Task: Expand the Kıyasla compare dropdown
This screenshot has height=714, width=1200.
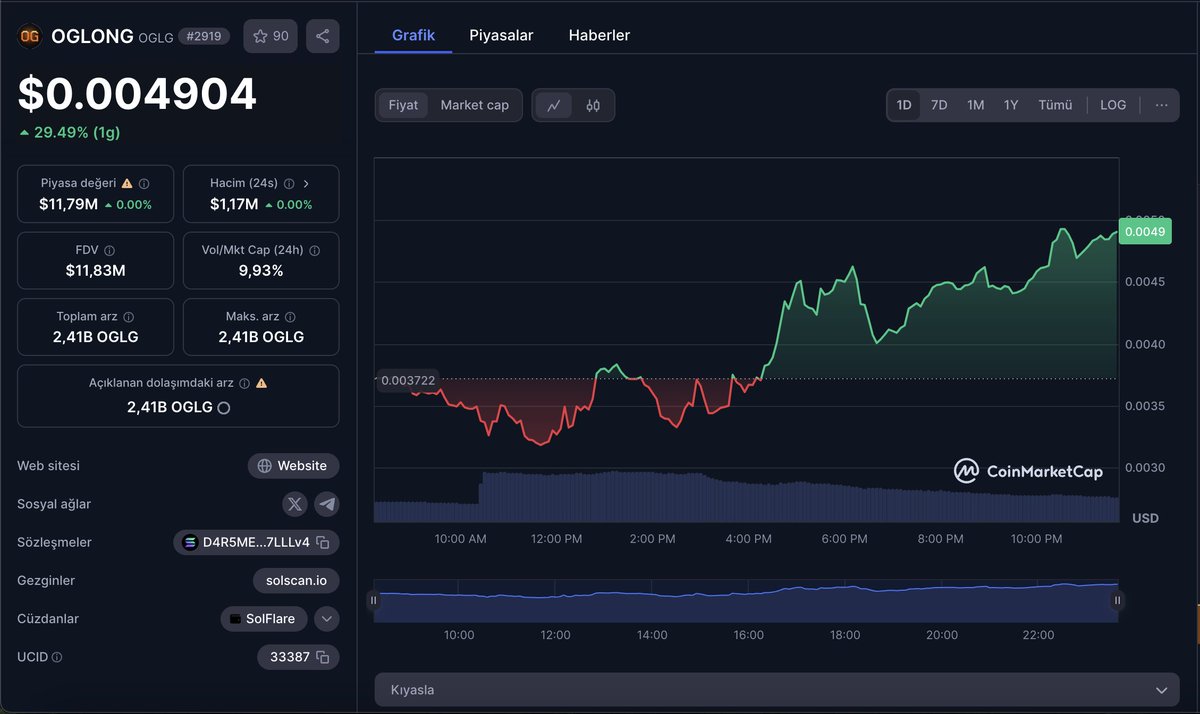Action: click(777, 690)
